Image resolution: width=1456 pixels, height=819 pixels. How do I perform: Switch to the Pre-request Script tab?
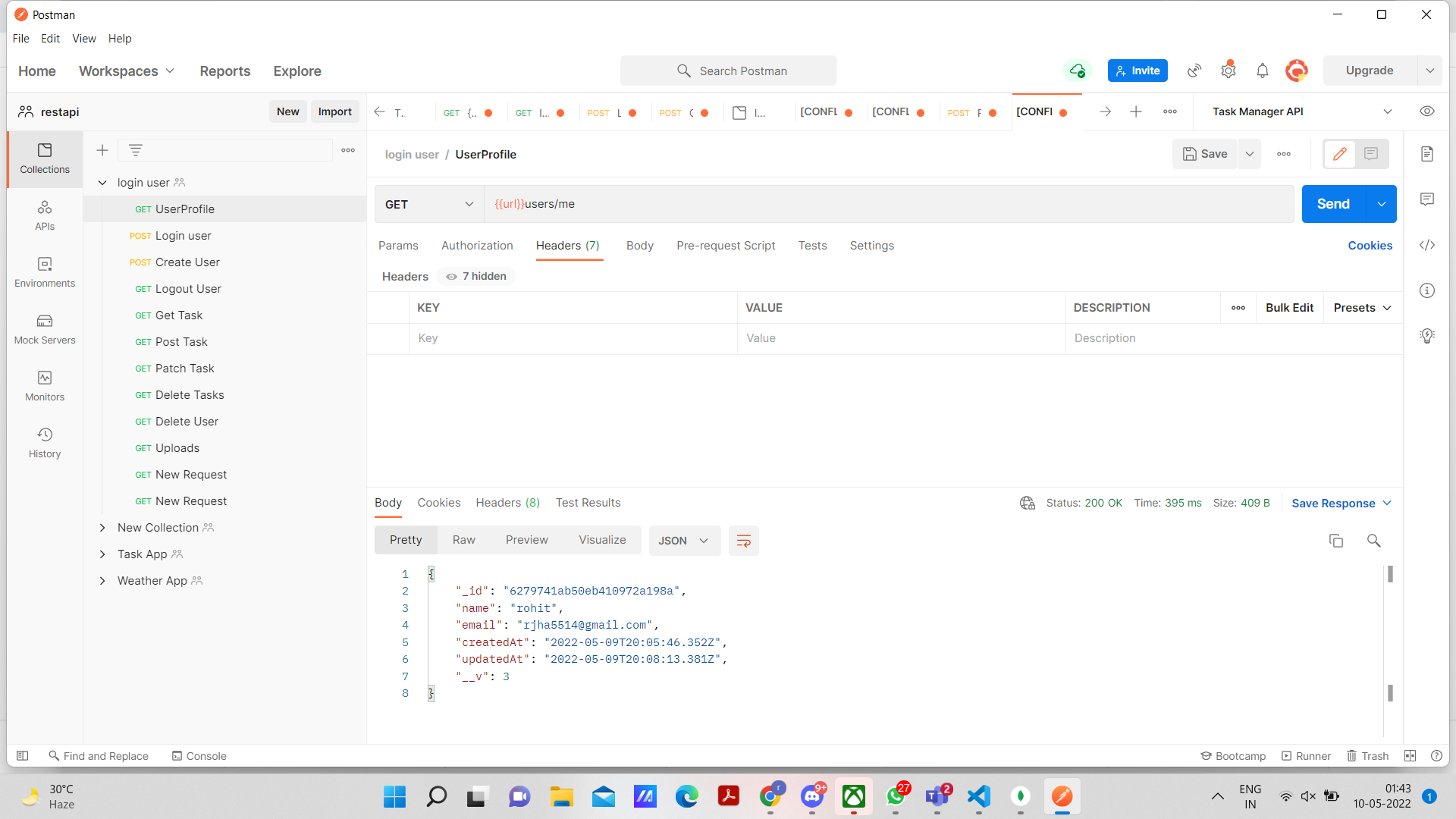[x=726, y=246]
